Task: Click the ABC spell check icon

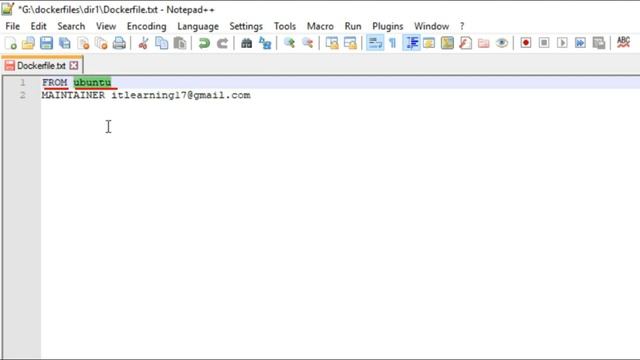Action: [x=623, y=42]
